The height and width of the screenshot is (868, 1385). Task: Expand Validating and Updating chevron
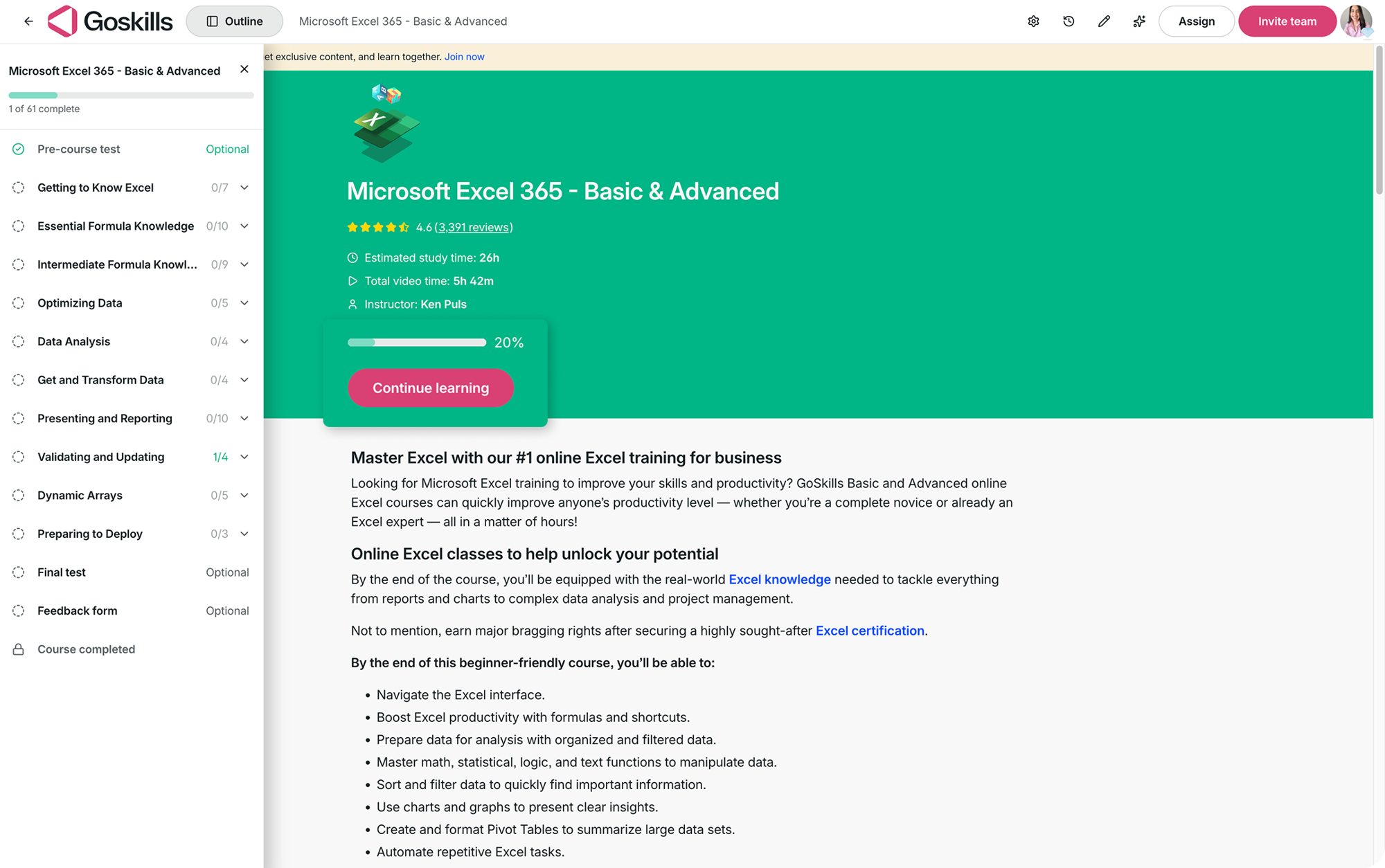[244, 457]
